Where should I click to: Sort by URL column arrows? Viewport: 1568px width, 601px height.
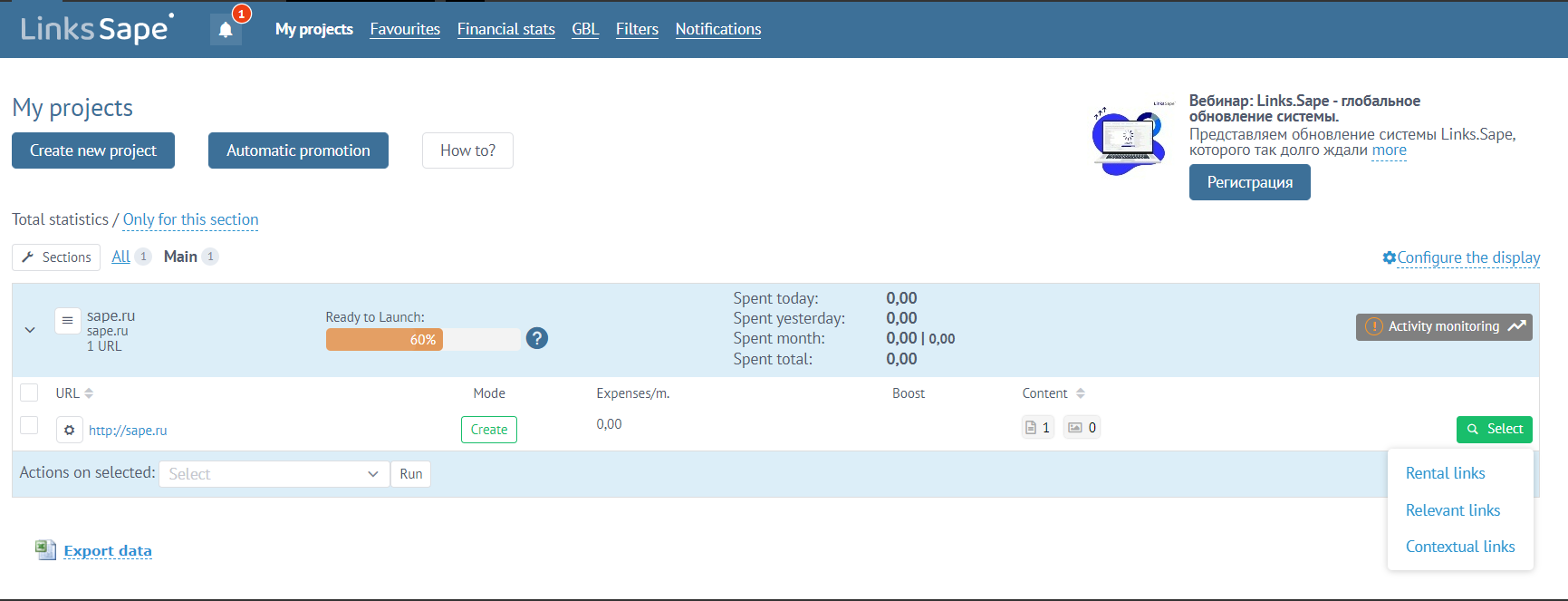(89, 393)
